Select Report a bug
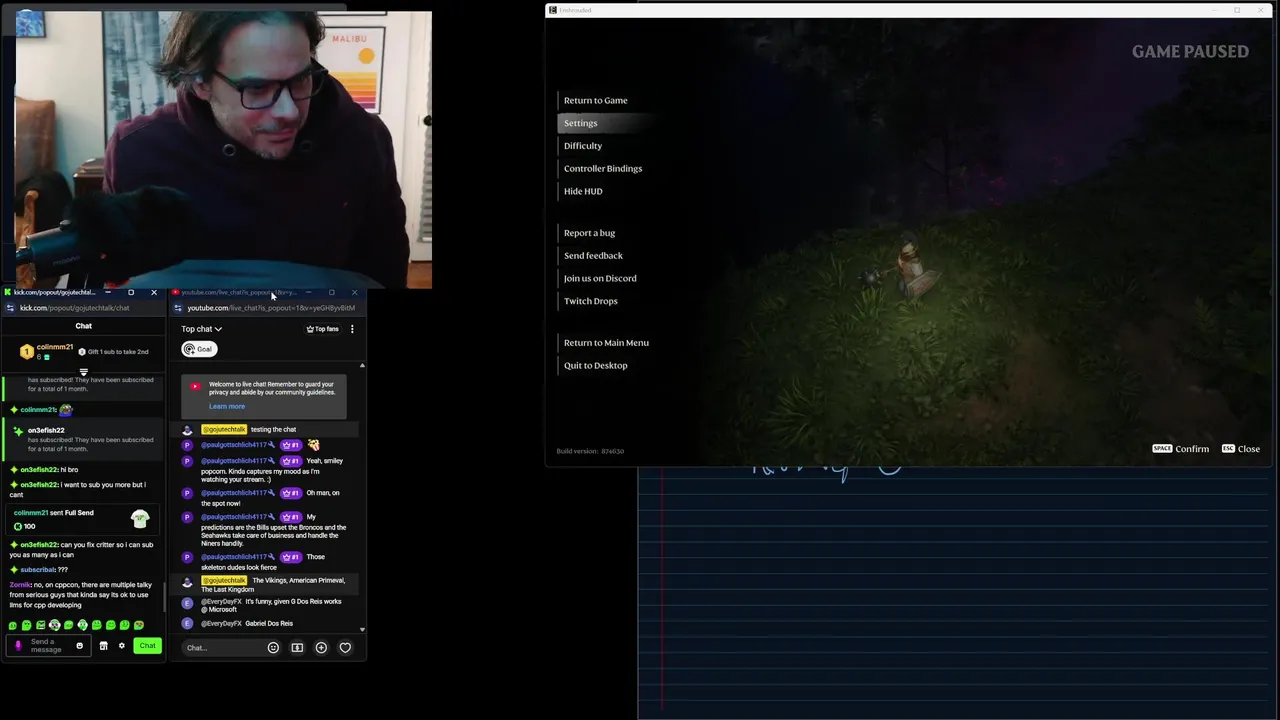 click(590, 233)
